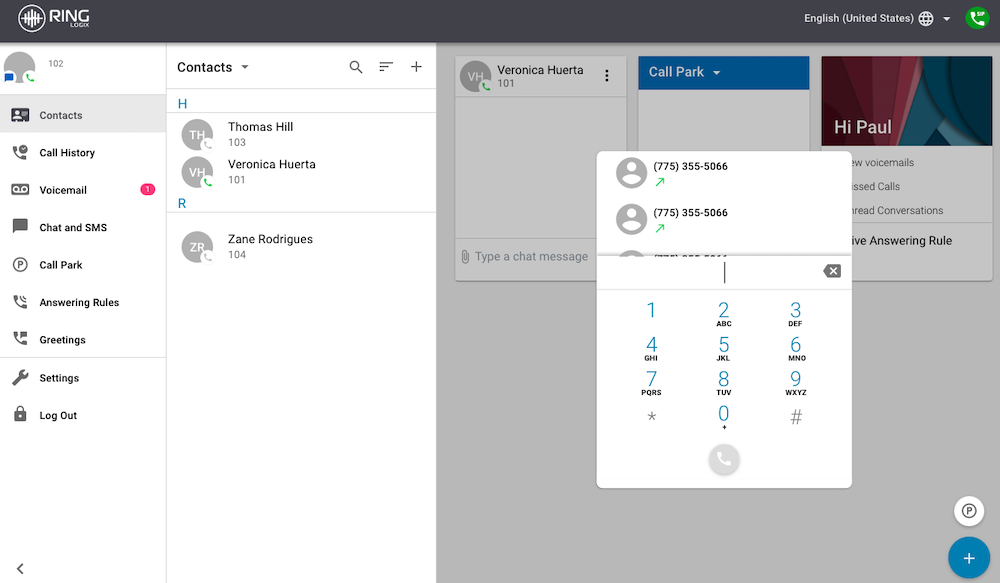Viewport: 1000px width, 583px height.
Task: Click the blue floating plus button
Action: pyautogui.click(x=969, y=558)
